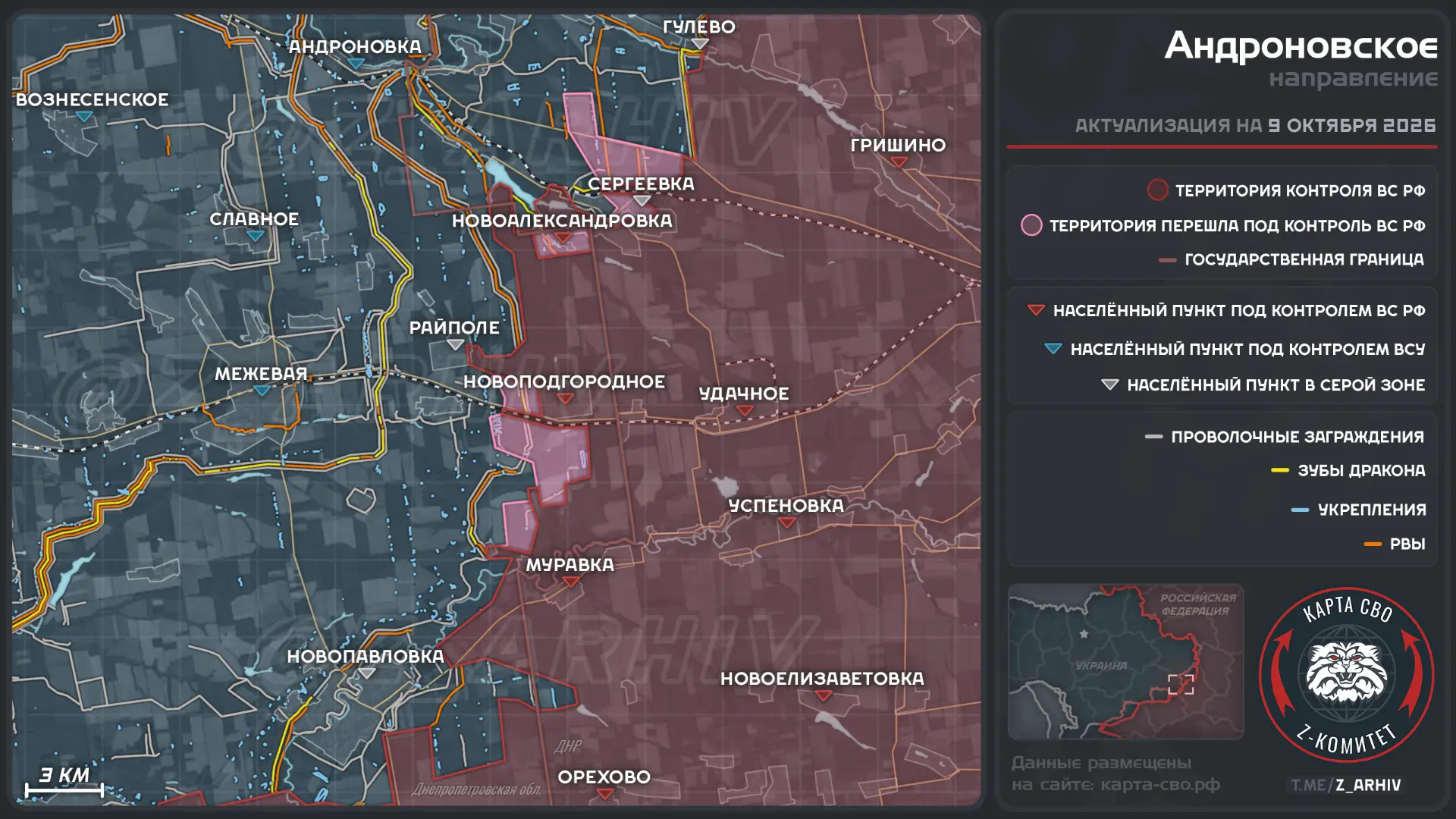Click the Славное blue triangle marker
Viewport: 1456px width, 819px height.
coord(256,236)
